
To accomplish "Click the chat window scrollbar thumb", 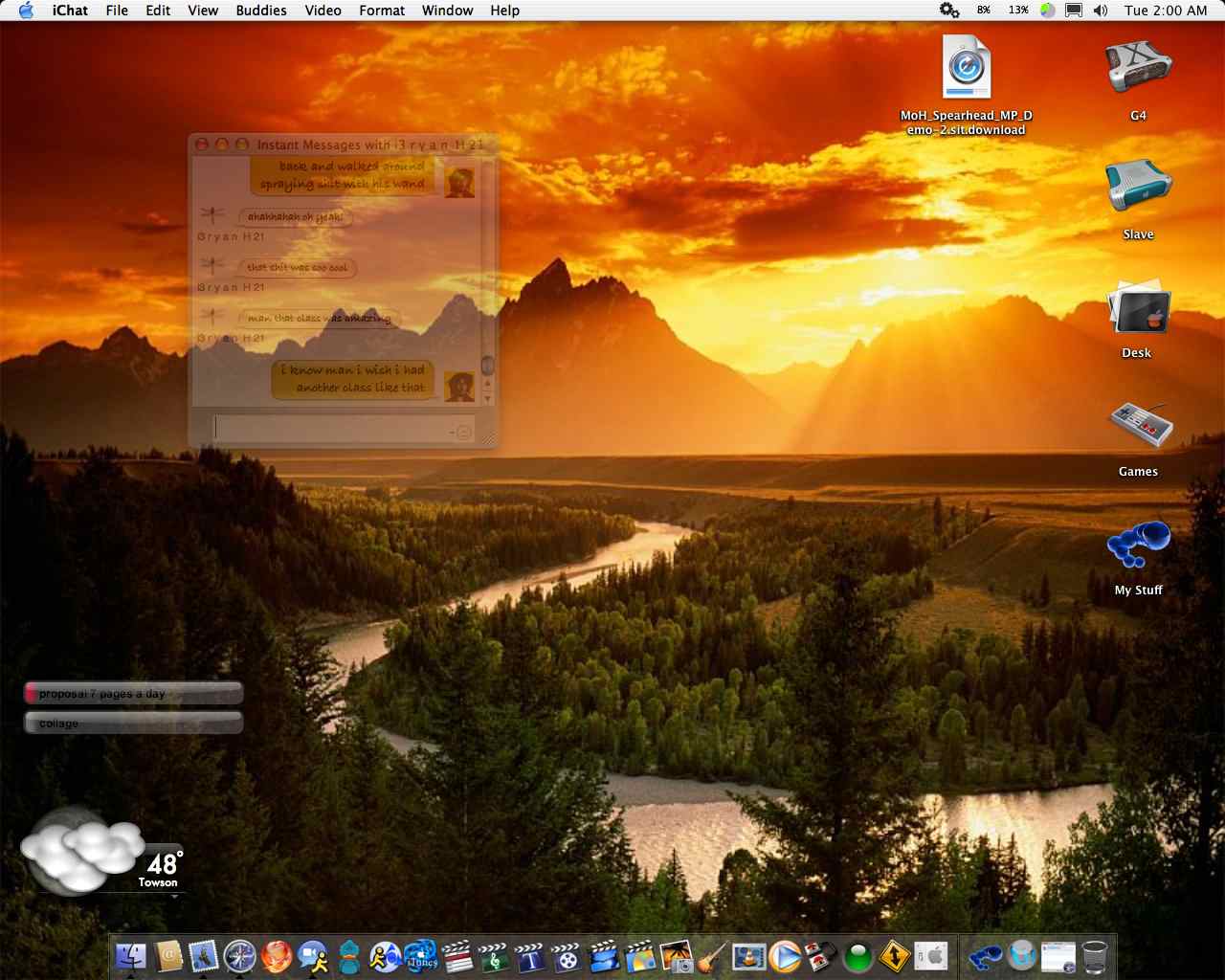I will click(487, 366).
